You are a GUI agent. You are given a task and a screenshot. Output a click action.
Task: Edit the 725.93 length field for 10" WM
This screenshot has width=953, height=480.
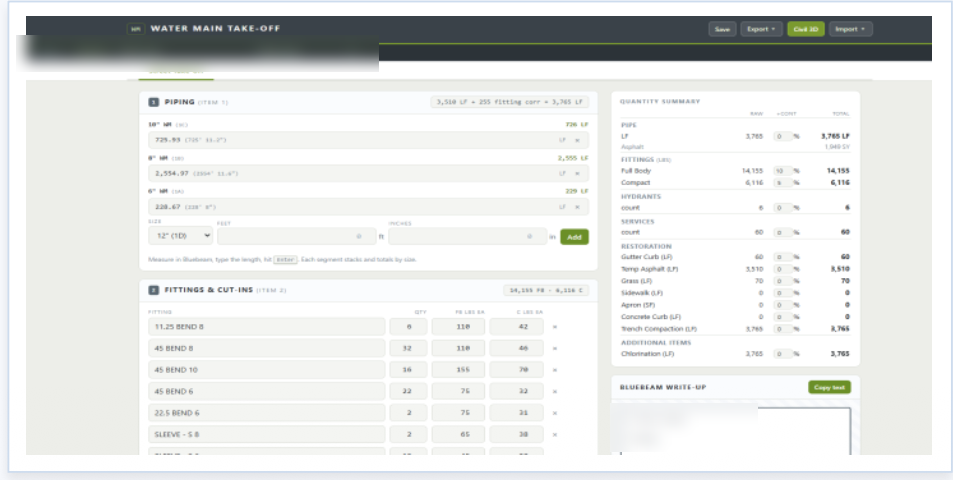coord(368,140)
